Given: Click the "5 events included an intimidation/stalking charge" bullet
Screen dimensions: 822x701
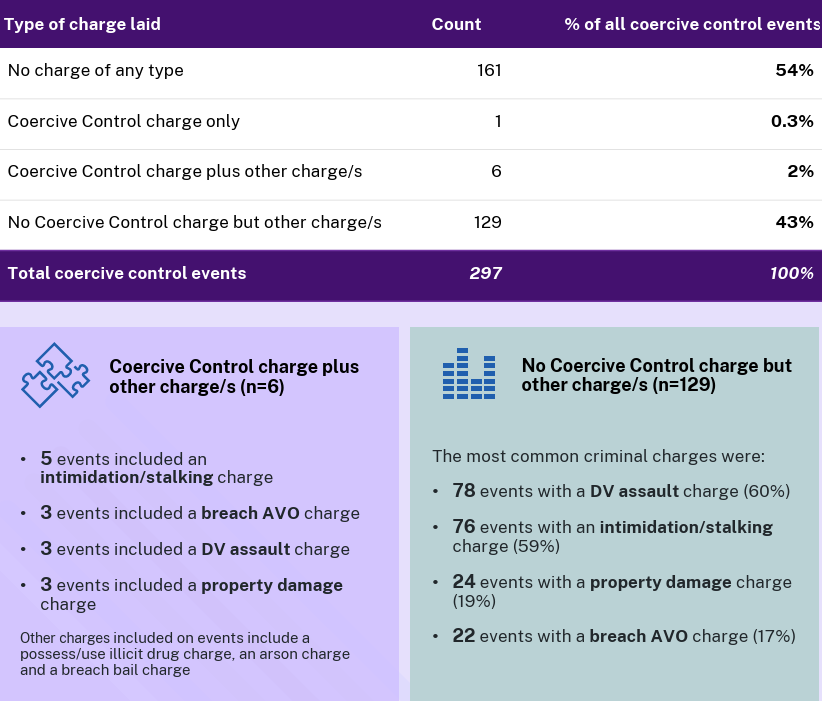Looking at the screenshot, I should [x=156, y=467].
